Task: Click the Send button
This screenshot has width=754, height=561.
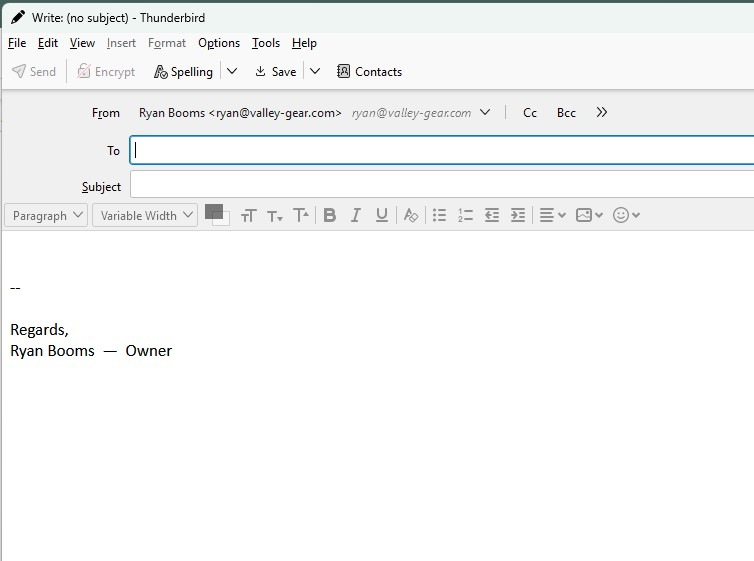Action: [34, 72]
